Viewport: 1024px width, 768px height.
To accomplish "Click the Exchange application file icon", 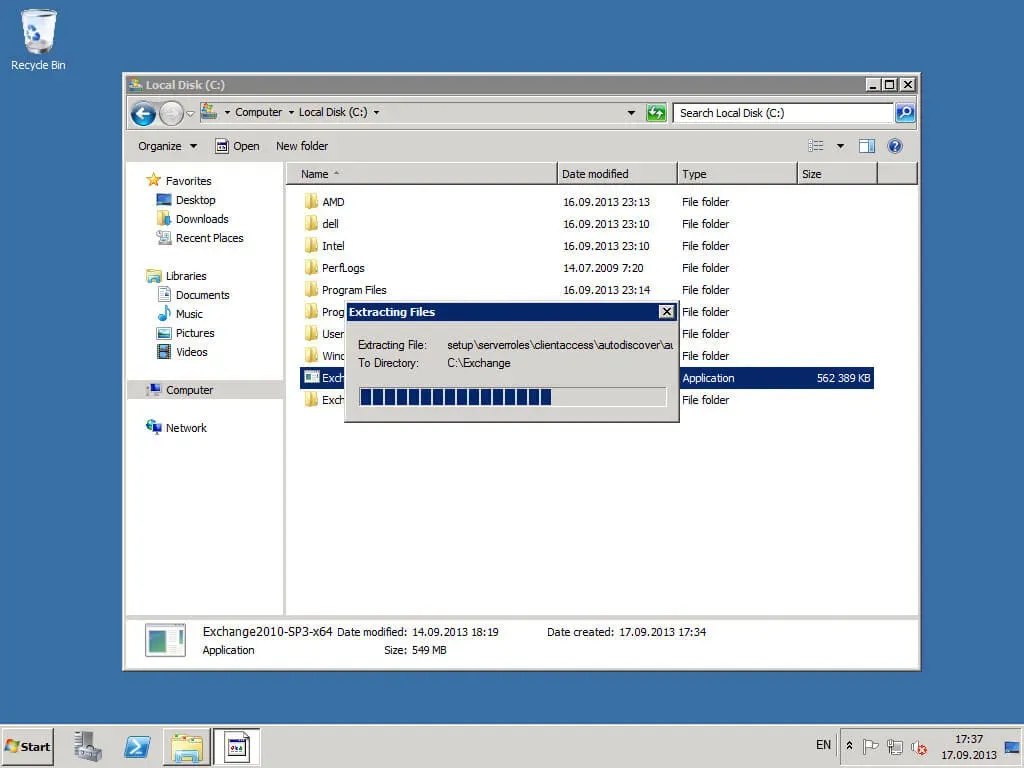I will [x=312, y=377].
